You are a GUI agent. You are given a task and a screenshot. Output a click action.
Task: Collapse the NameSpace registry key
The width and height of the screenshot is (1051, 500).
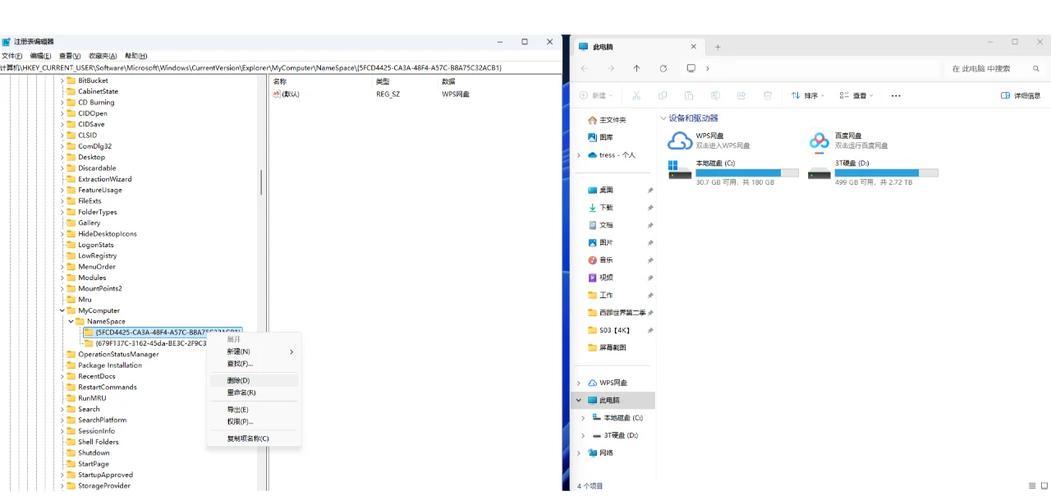tap(71, 321)
